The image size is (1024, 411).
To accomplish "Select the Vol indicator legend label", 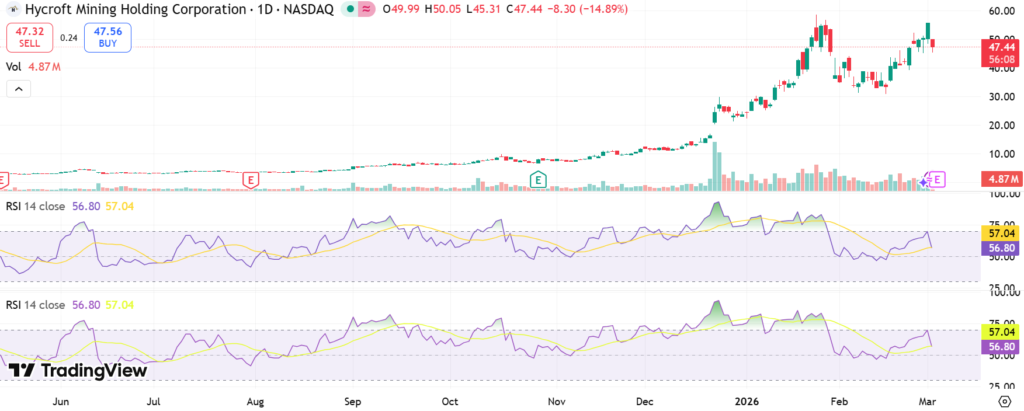I will [x=14, y=67].
